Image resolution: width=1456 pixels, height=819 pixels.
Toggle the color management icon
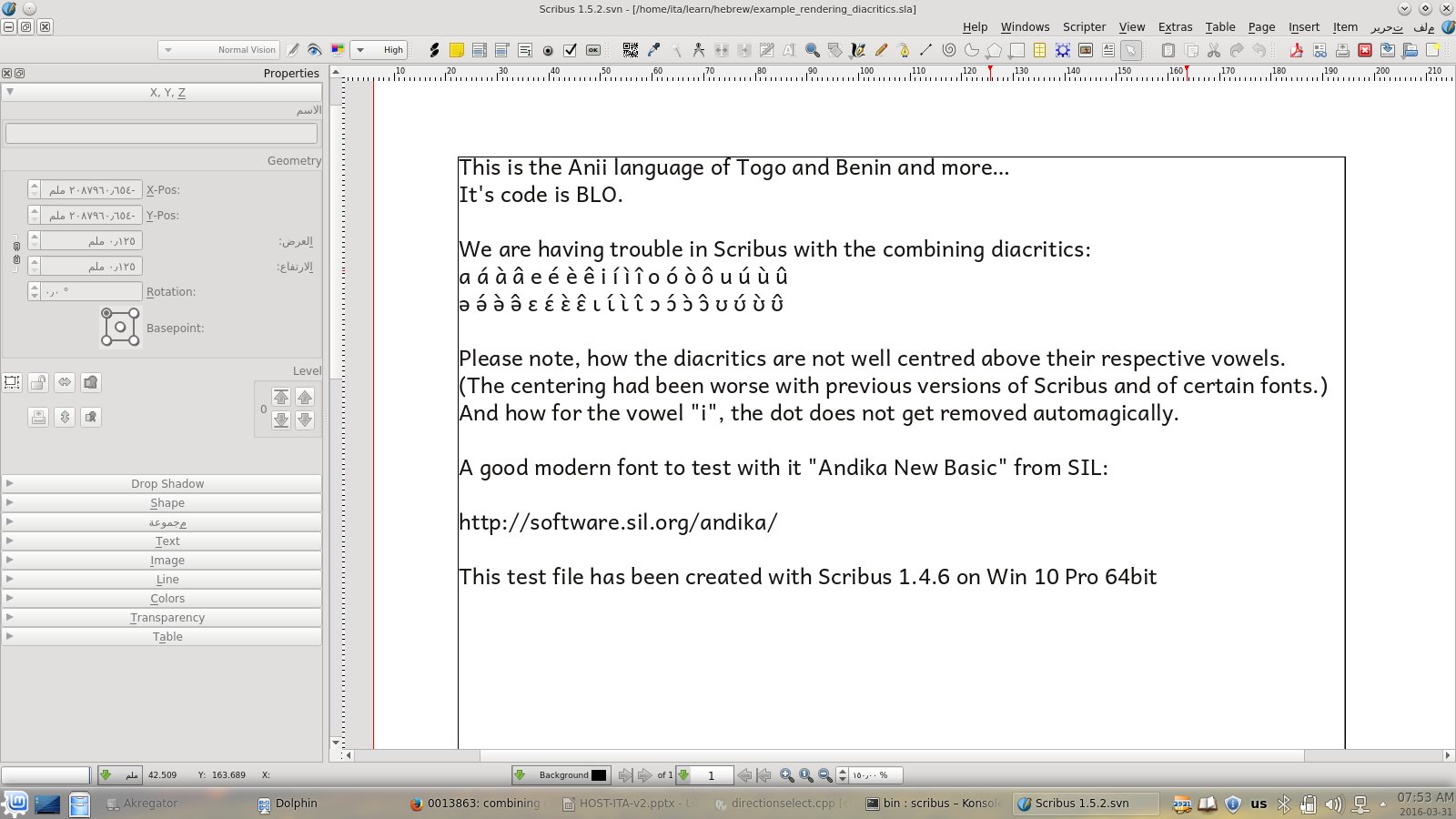[x=337, y=50]
